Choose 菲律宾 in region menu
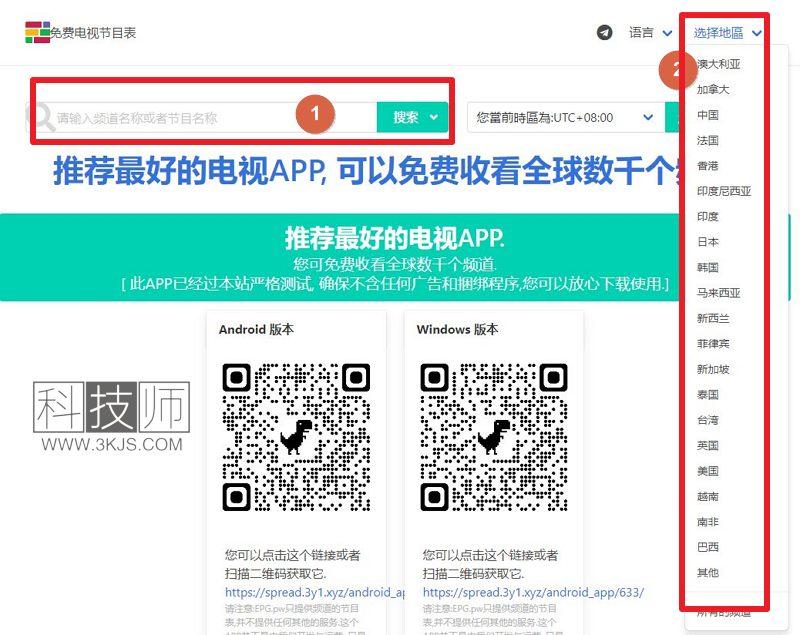The image size is (800, 635). point(713,344)
